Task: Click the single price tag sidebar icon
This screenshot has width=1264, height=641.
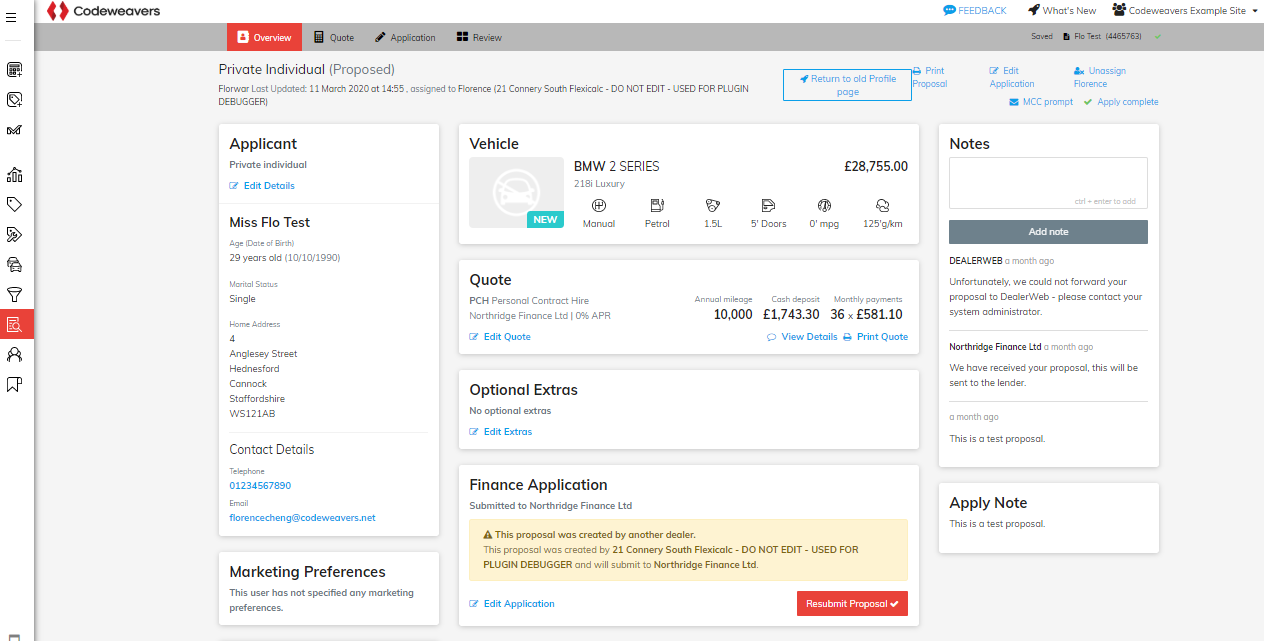Action: tap(15, 205)
